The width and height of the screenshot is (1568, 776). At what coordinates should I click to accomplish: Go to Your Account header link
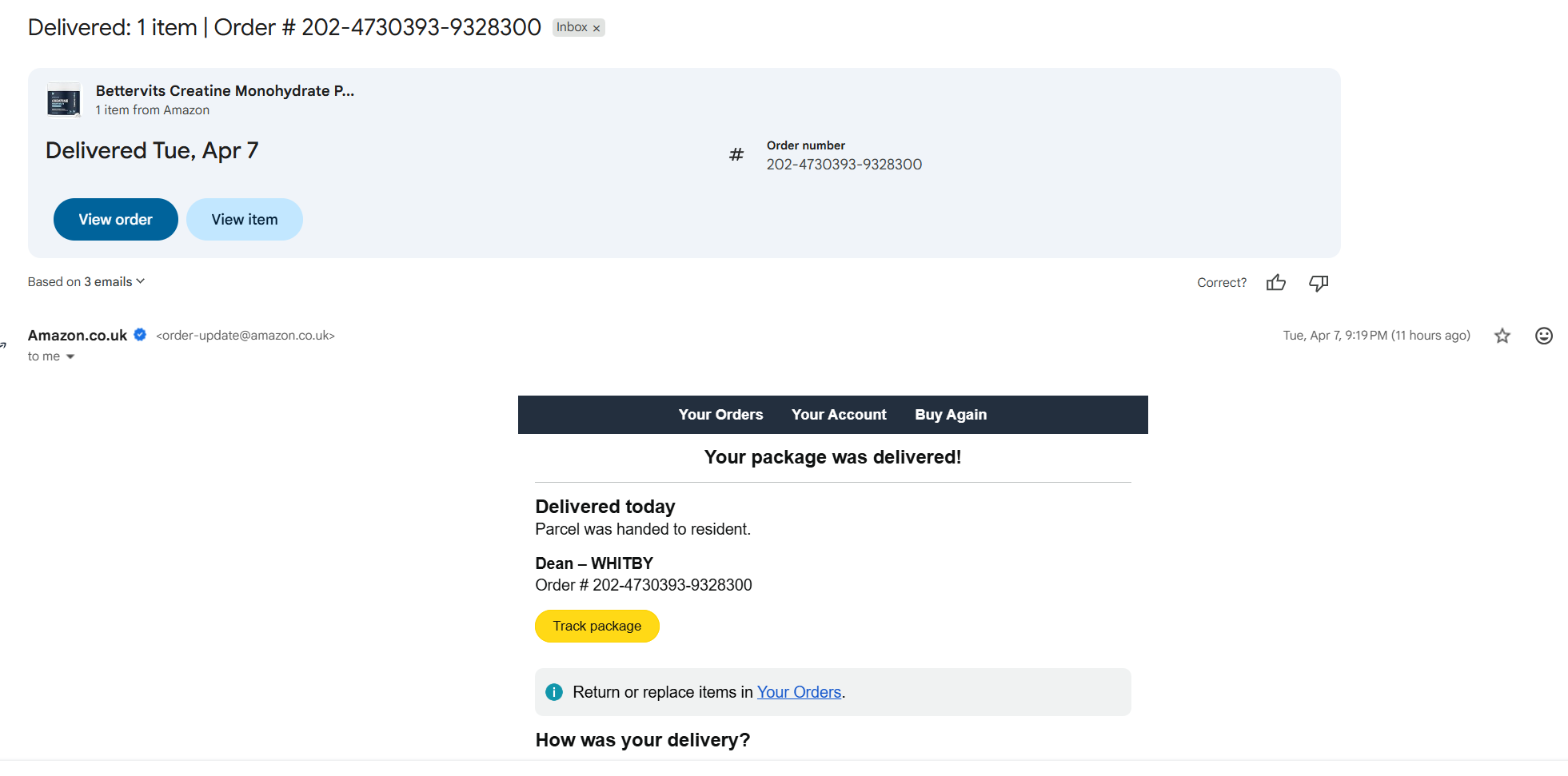click(839, 415)
